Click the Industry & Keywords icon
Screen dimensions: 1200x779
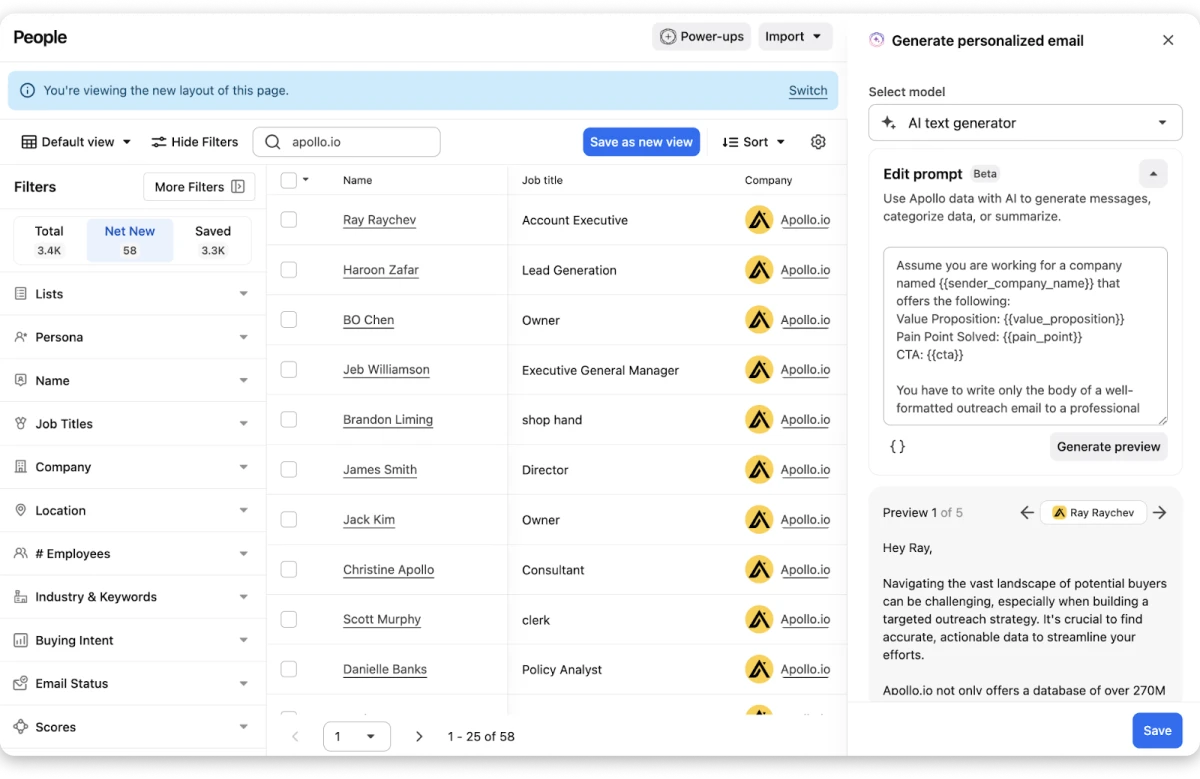coord(21,597)
